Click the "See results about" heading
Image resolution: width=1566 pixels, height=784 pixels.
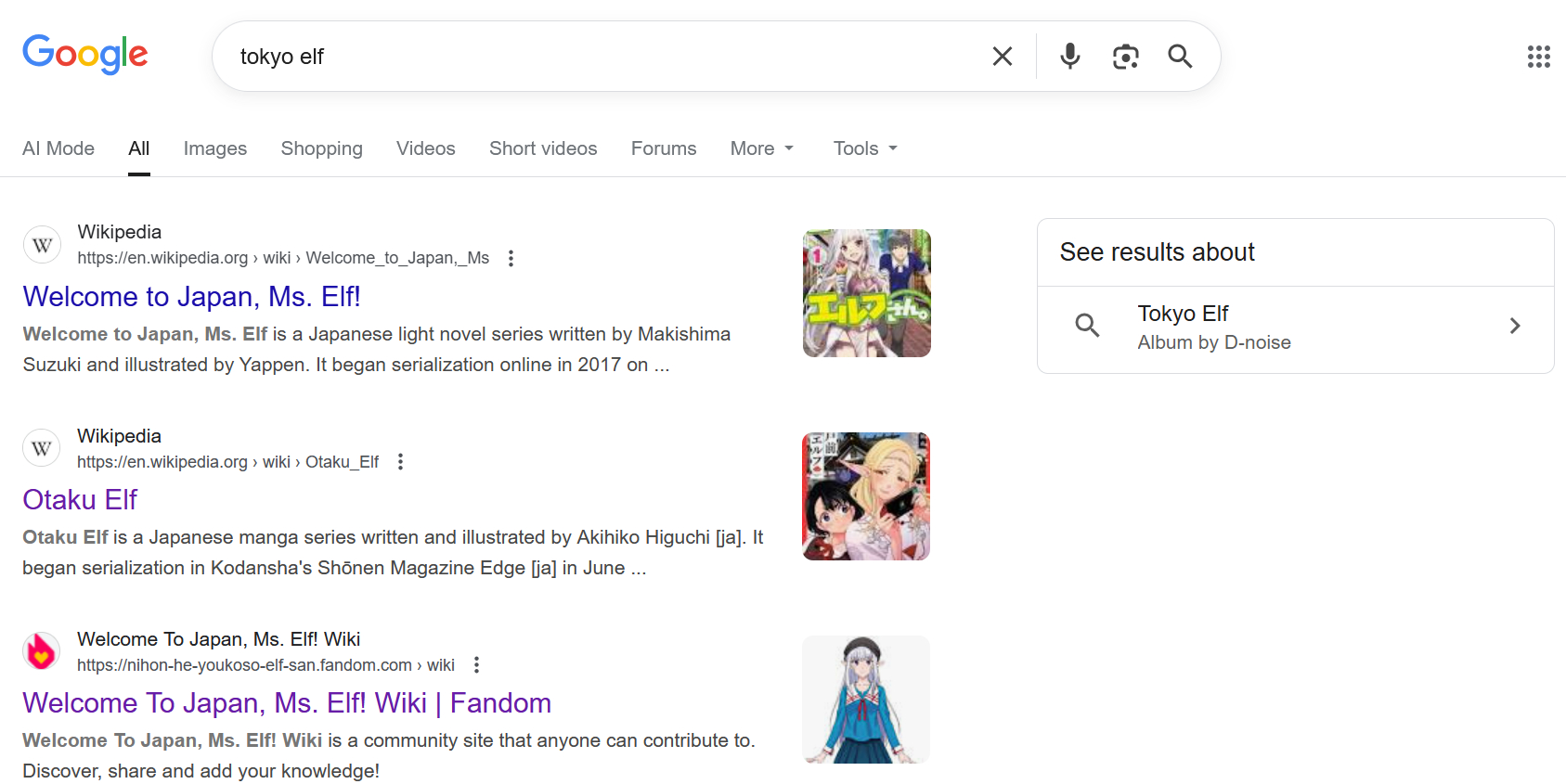tap(1158, 252)
